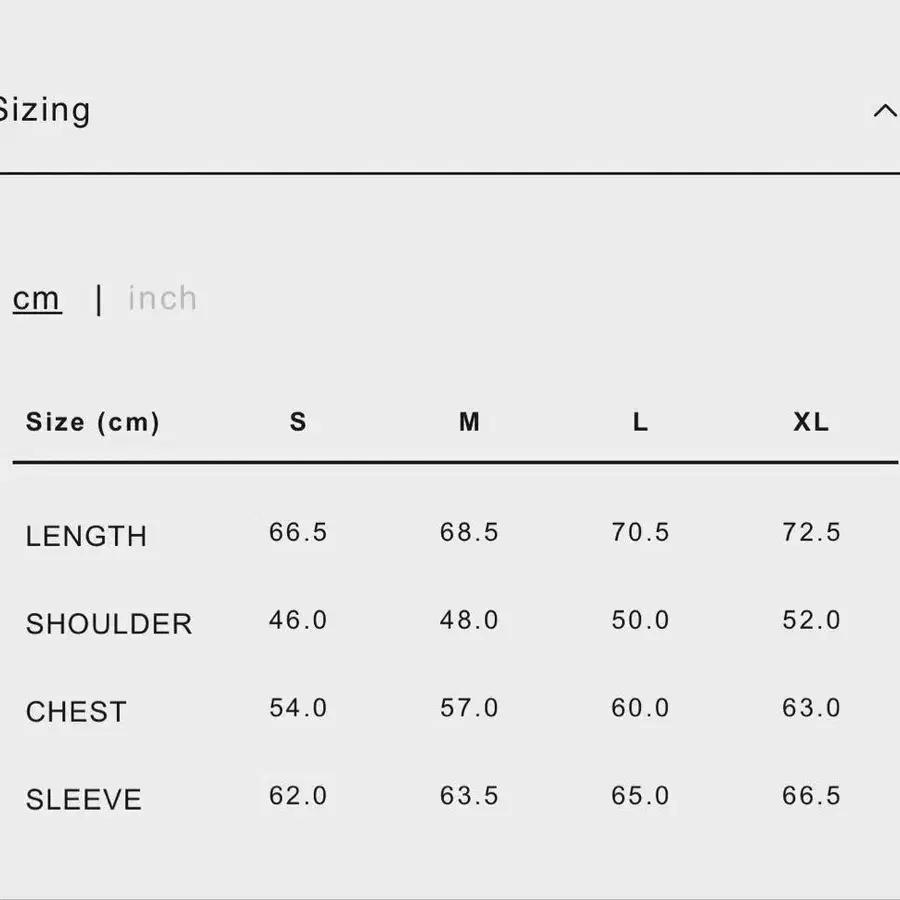This screenshot has height=900, width=900.
Task: Select the M size column header
Action: pyautogui.click(x=469, y=422)
